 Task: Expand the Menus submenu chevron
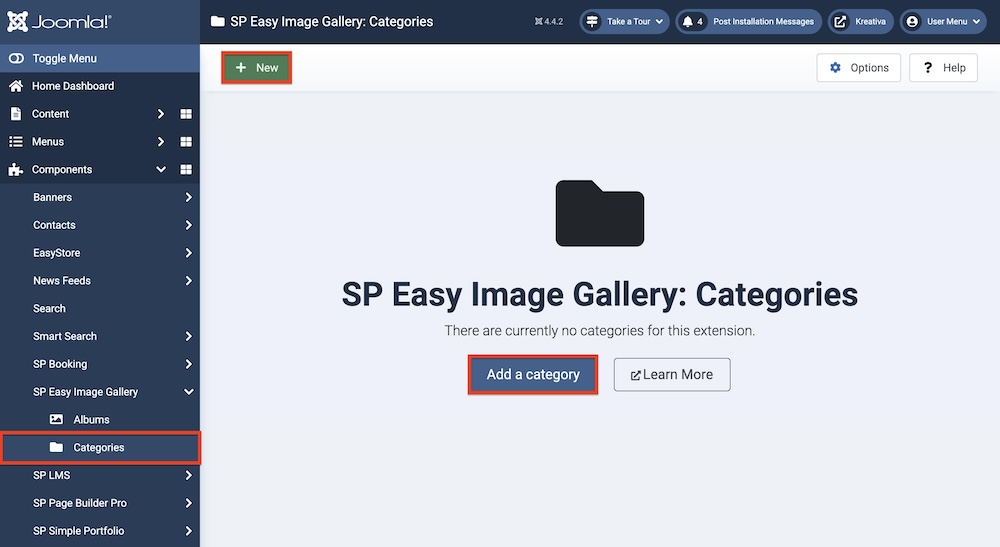coord(161,142)
